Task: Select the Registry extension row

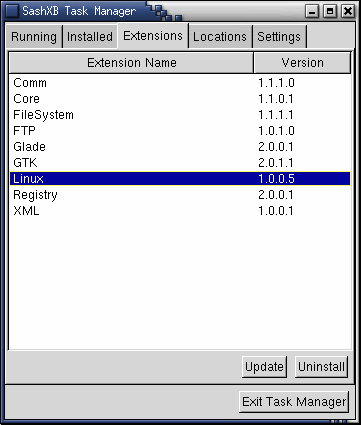Action: pos(180,195)
